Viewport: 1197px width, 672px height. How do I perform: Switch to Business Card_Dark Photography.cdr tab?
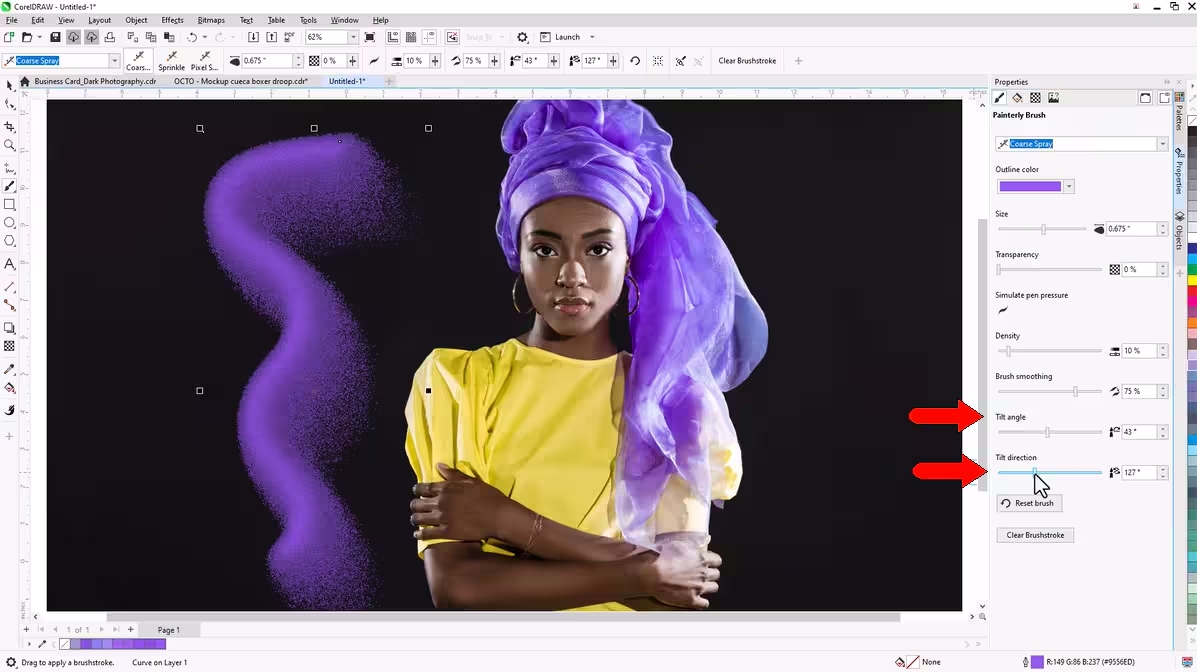click(95, 81)
